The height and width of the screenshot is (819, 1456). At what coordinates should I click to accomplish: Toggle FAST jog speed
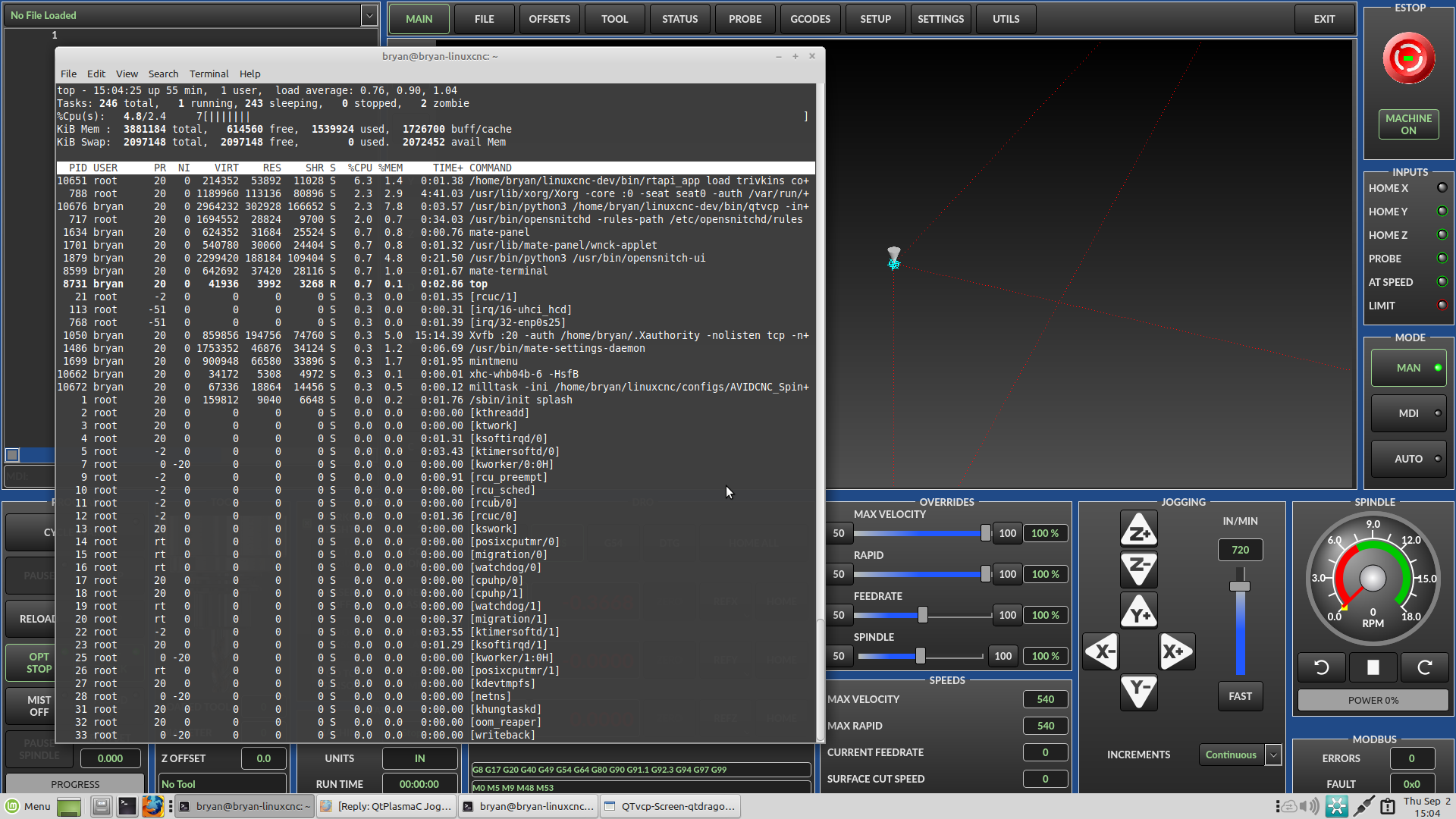pos(1240,696)
